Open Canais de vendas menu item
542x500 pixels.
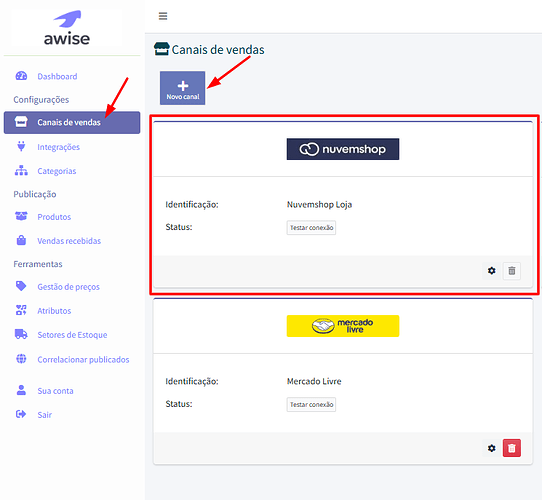coord(72,122)
